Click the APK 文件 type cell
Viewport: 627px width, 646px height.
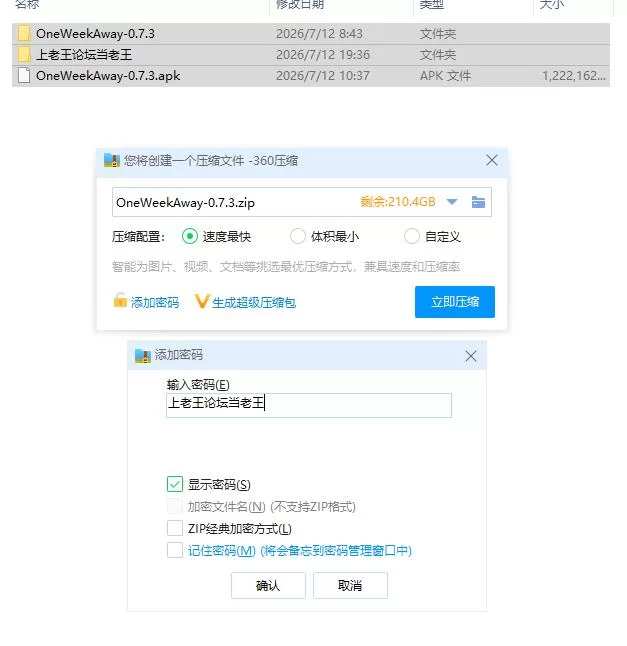[x=445, y=76]
